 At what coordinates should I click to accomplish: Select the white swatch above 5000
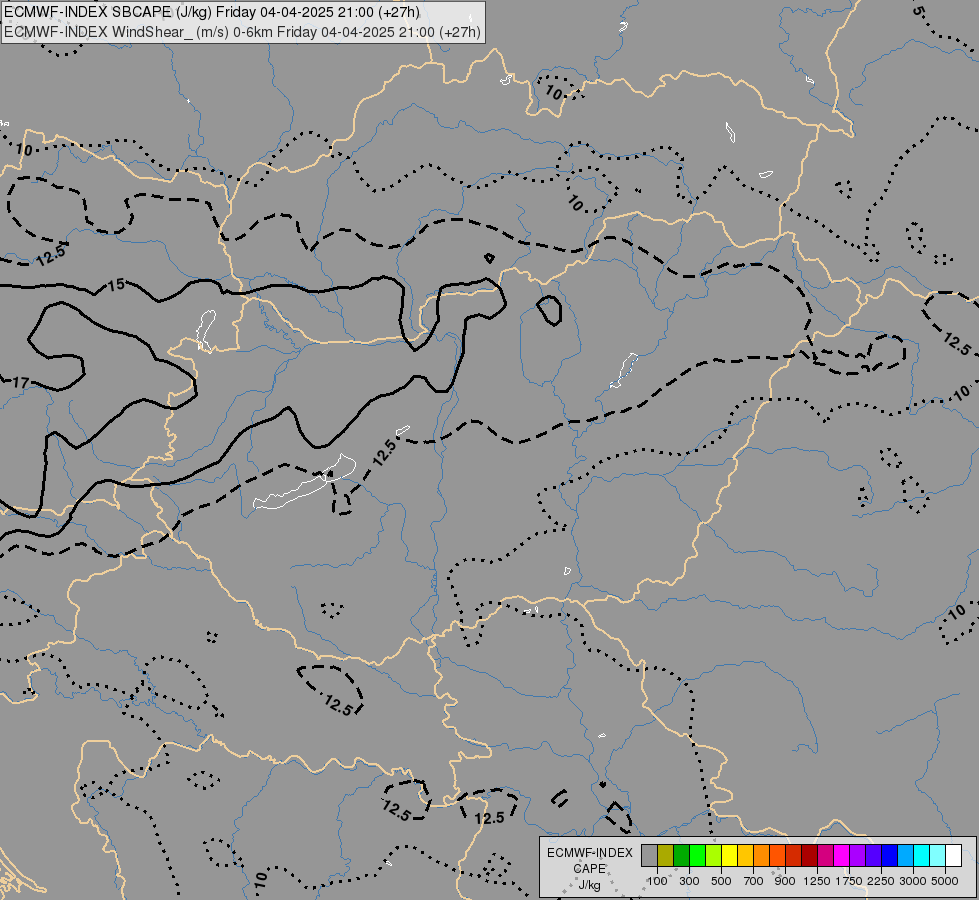[954, 856]
